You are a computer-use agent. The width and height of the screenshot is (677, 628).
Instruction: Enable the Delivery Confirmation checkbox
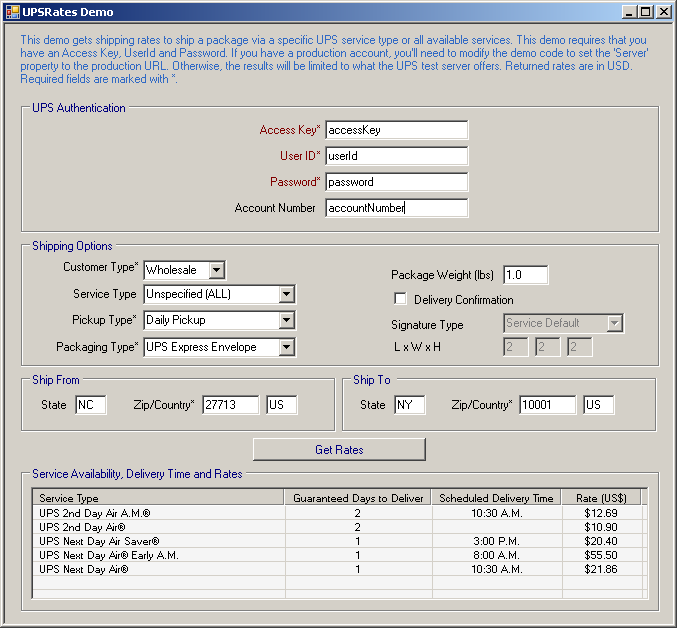tap(400, 299)
